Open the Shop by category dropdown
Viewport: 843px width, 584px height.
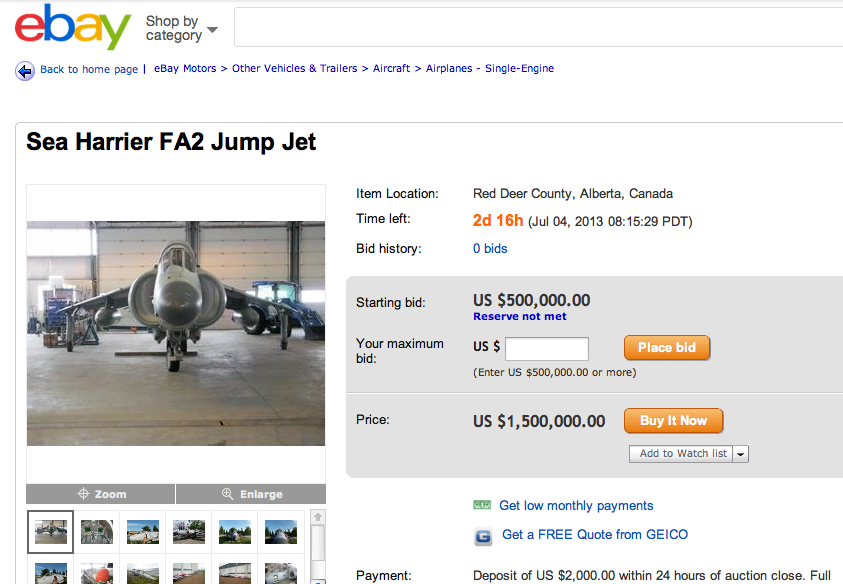point(181,28)
